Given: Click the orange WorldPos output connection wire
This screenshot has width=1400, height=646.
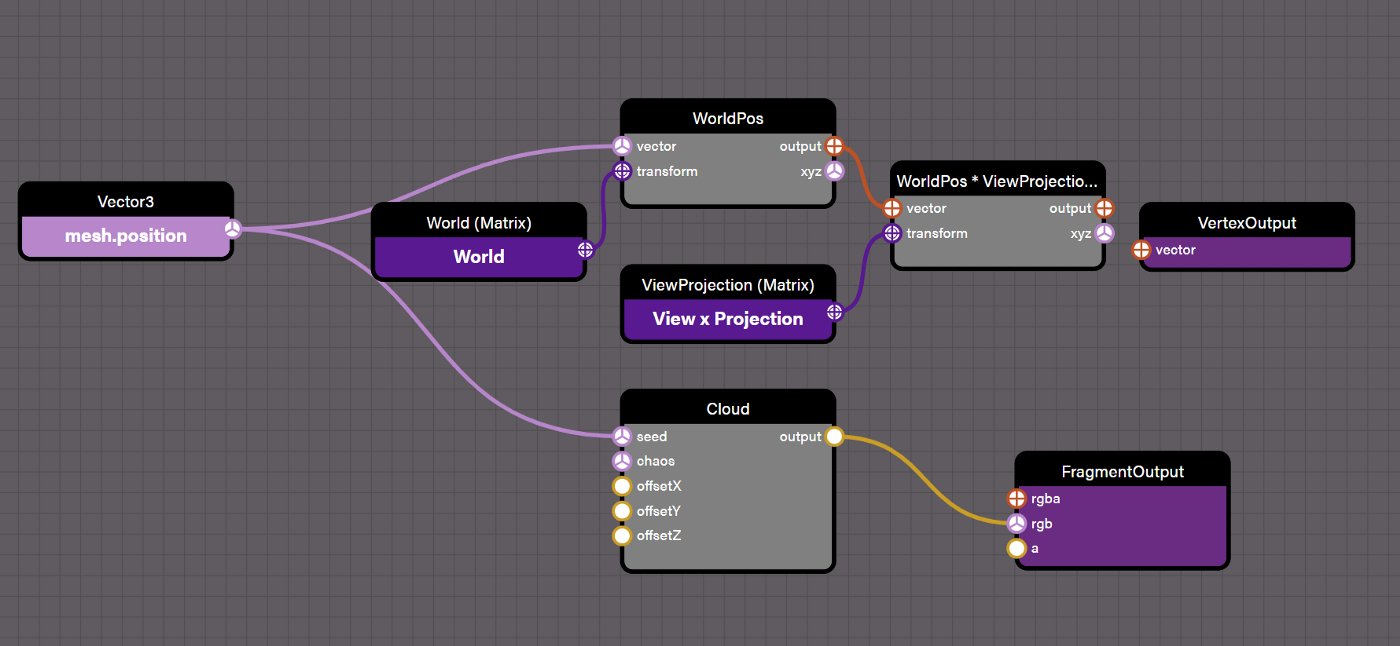Looking at the screenshot, I should pos(864,177).
